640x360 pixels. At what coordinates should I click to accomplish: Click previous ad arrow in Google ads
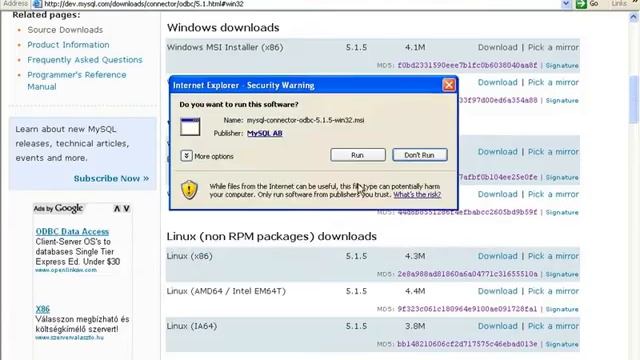tap(117, 209)
